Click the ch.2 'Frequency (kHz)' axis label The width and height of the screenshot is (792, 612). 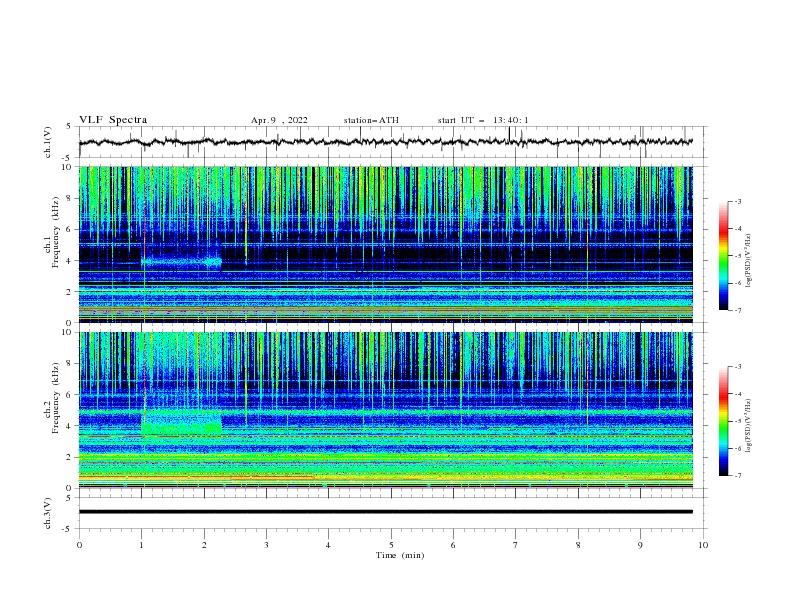55,397
